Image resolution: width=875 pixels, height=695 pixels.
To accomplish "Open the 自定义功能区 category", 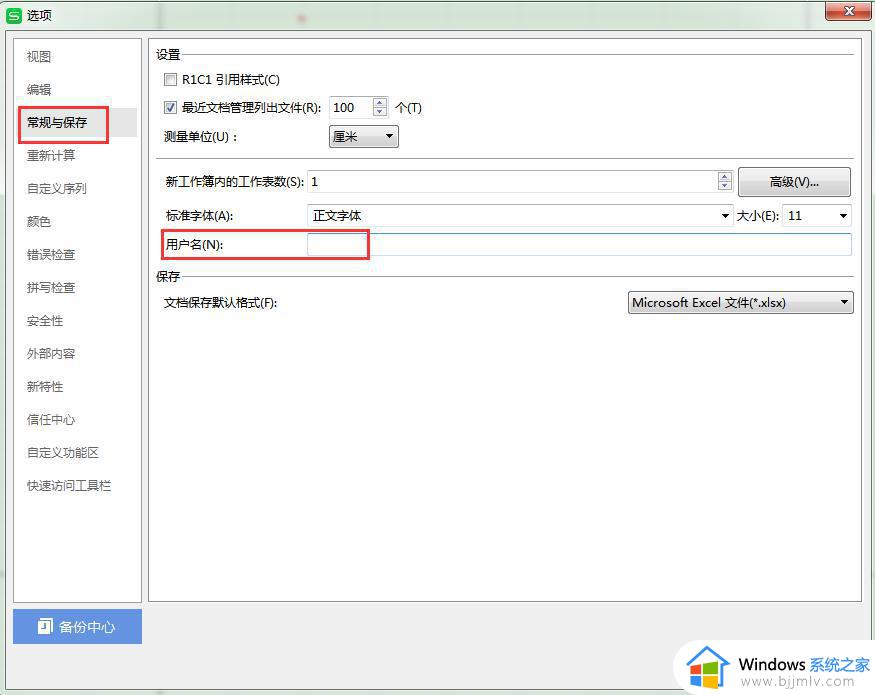I will 62,452.
